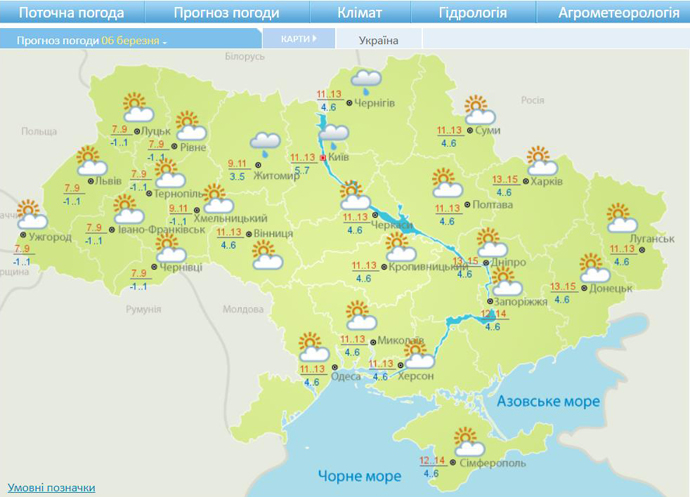Select the sun-cloud icon over Харків
This screenshot has width=690, height=497.
coord(541,162)
